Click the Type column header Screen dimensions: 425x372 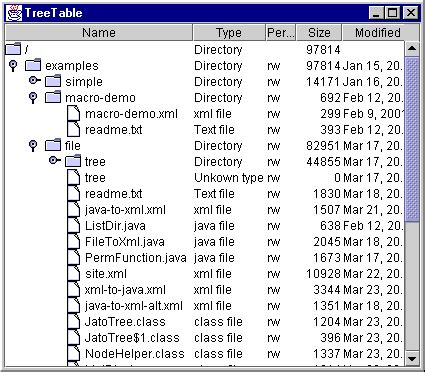point(229,33)
